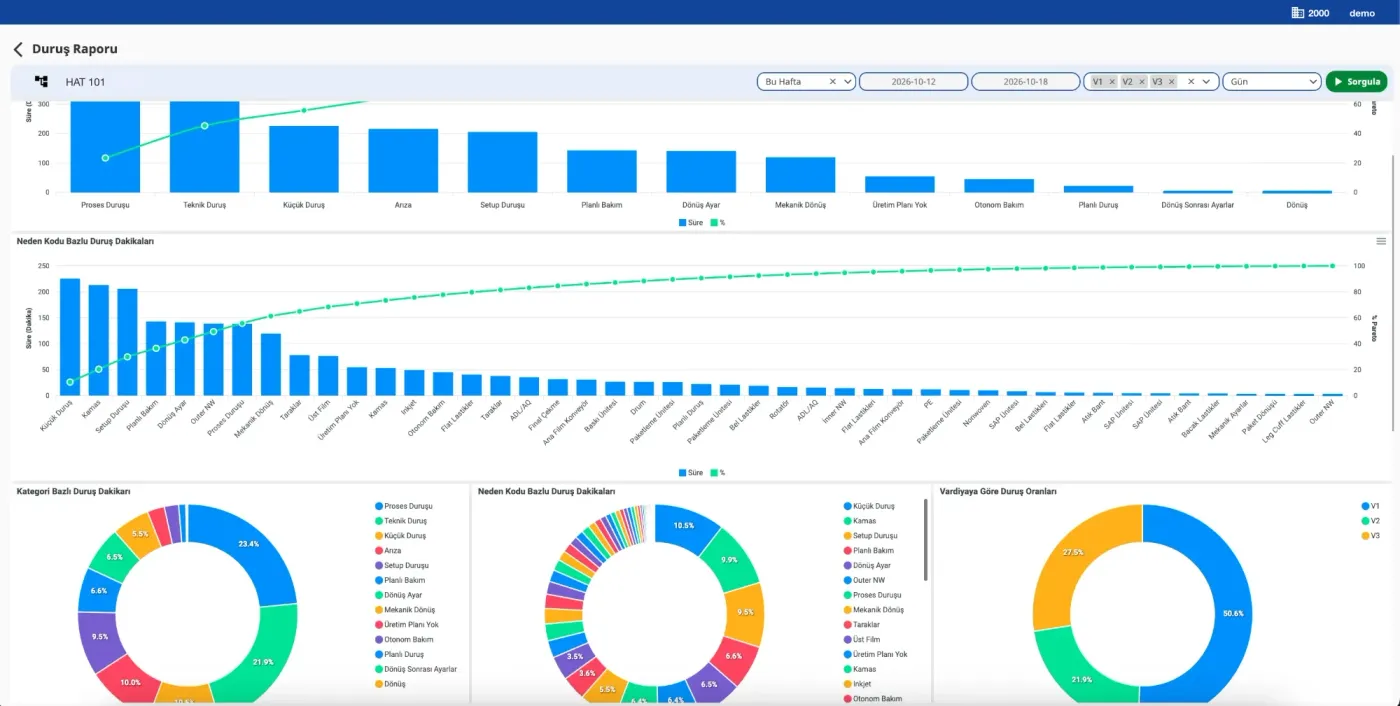
Task: Remove the V2 shift chip from the filter
Action: tap(1142, 82)
